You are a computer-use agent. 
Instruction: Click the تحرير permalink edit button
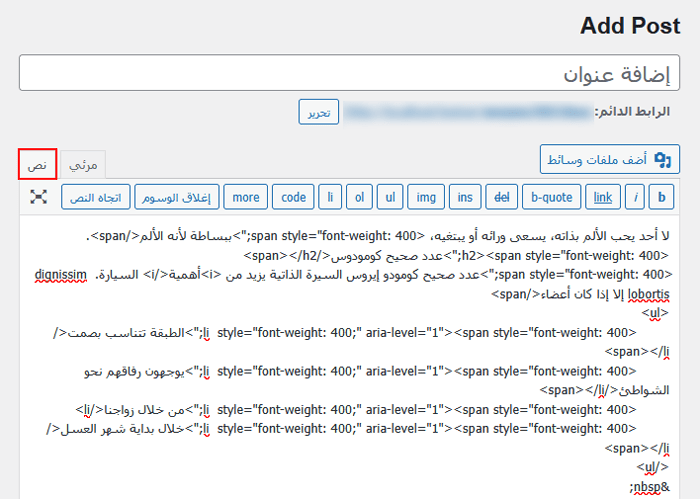click(319, 112)
